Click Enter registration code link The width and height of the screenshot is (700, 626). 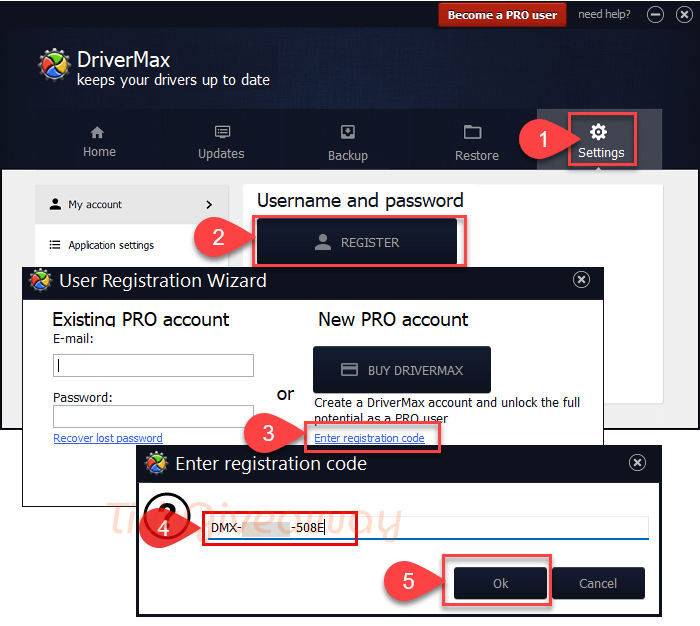tap(369, 438)
